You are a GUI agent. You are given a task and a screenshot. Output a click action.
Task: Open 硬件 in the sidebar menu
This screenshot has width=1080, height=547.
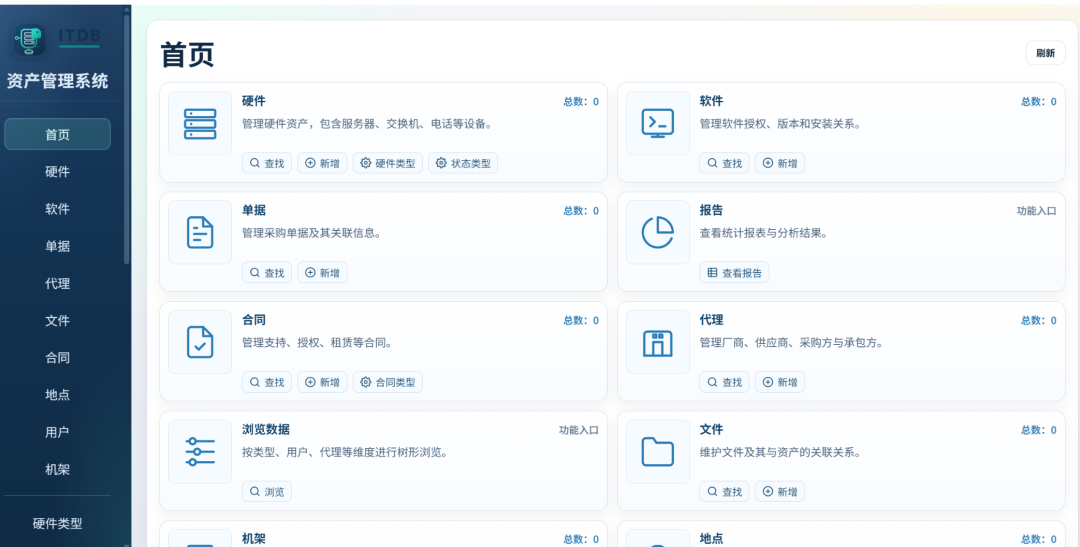tap(57, 172)
